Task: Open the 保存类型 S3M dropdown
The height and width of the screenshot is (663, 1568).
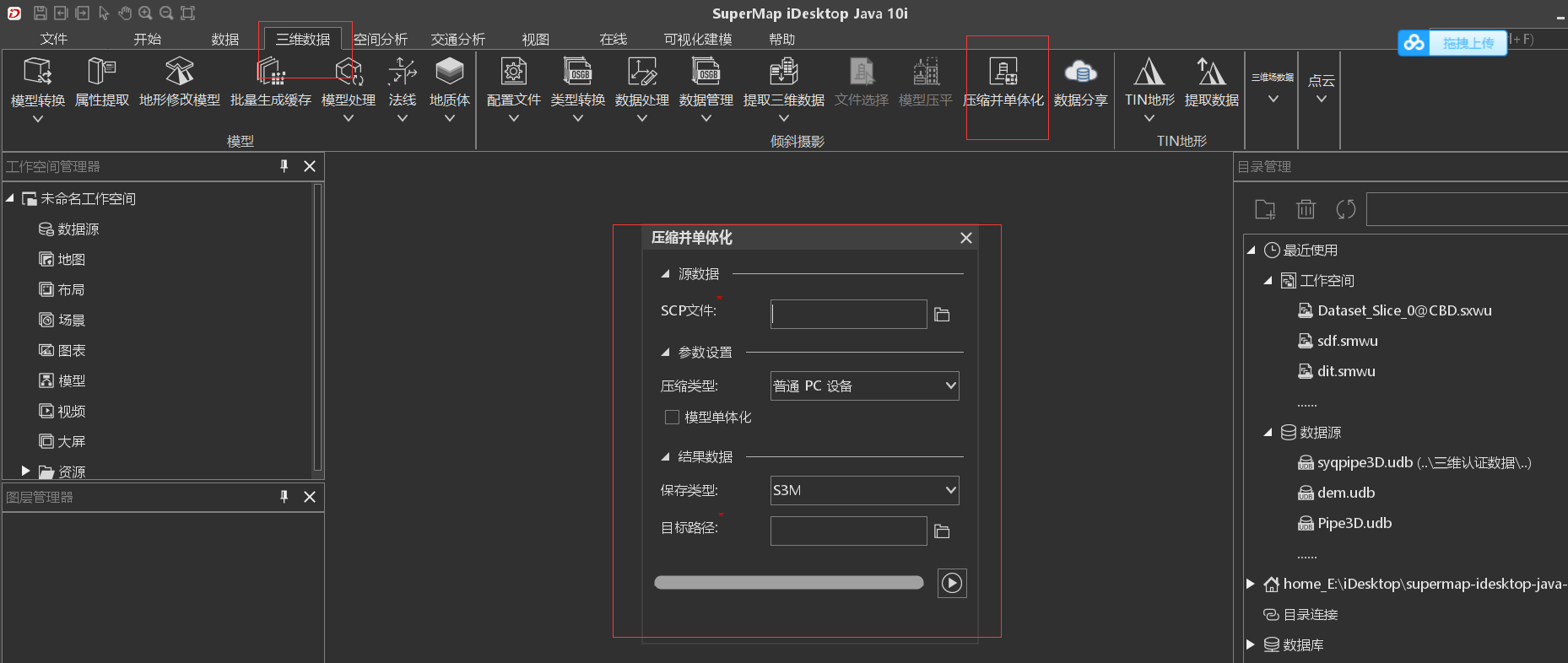Action: pyautogui.click(x=865, y=490)
